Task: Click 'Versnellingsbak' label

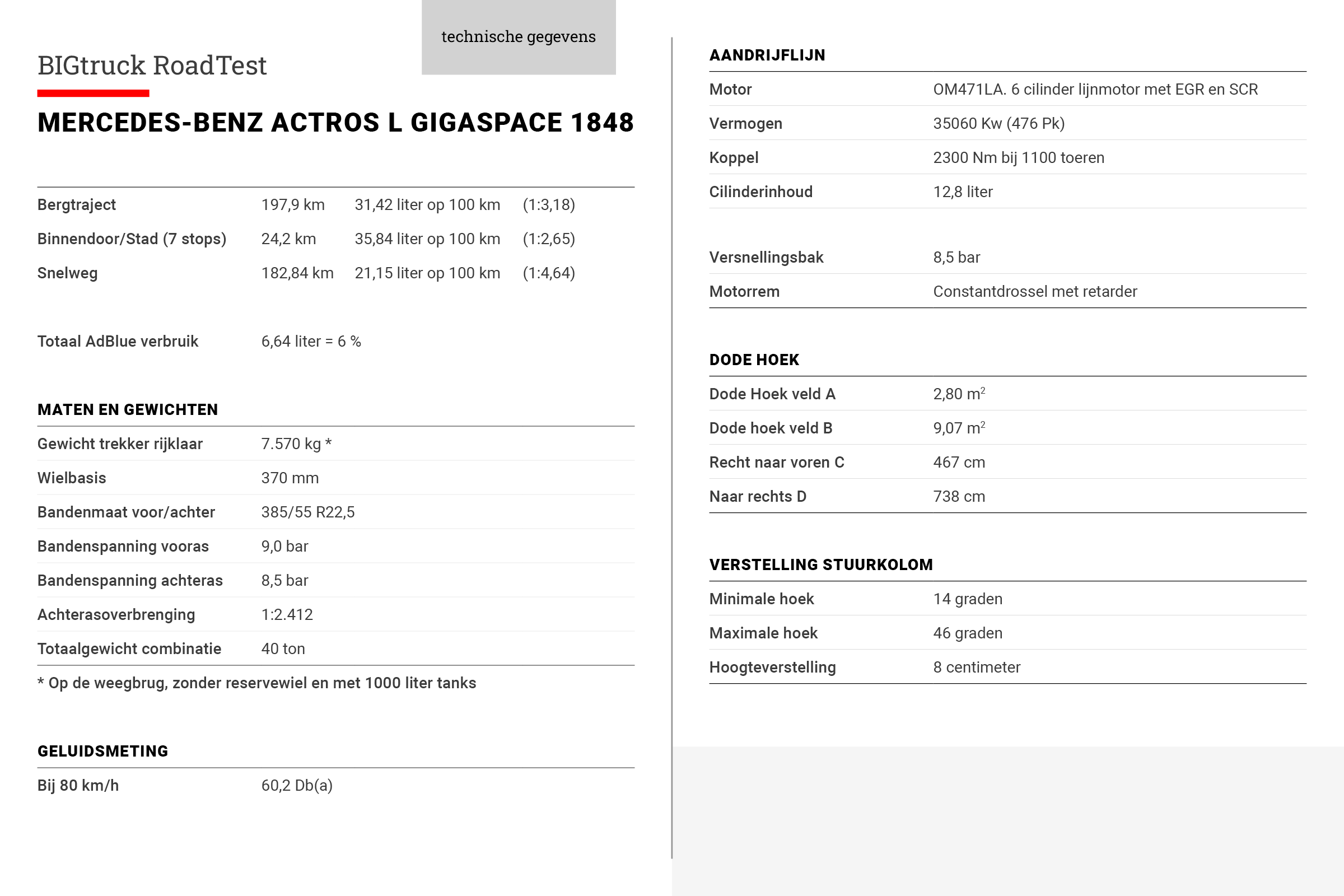Action: pyautogui.click(x=766, y=257)
